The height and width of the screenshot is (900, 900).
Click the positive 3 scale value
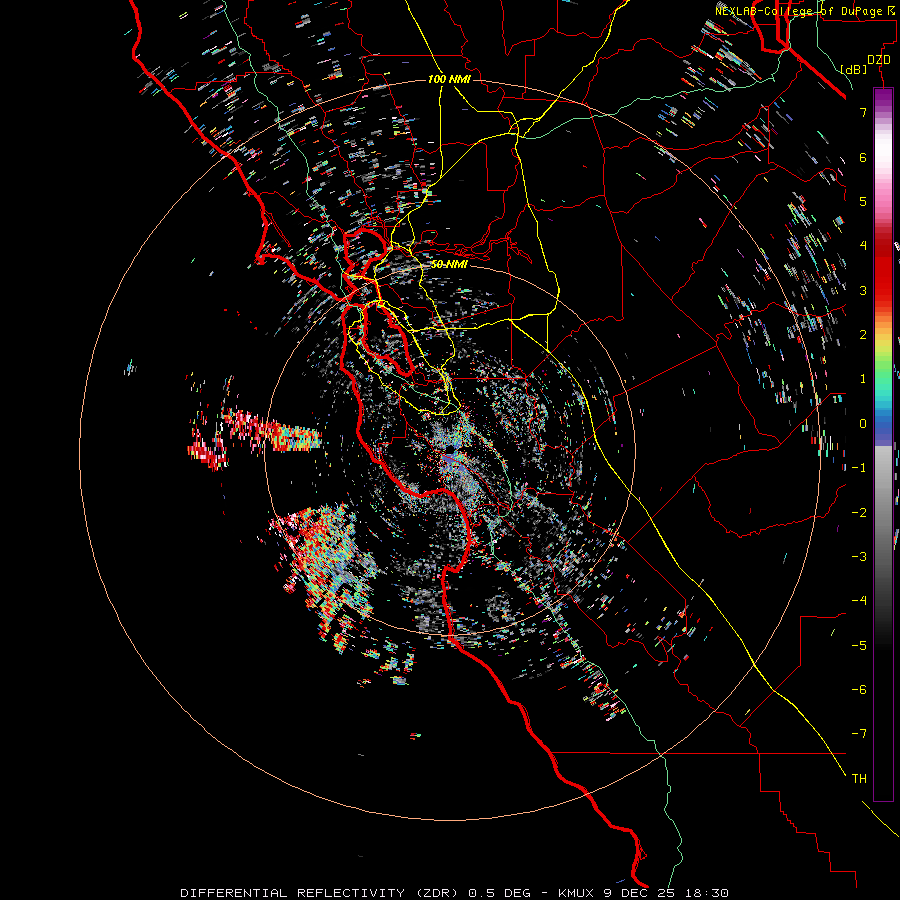click(x=863, y=290)
